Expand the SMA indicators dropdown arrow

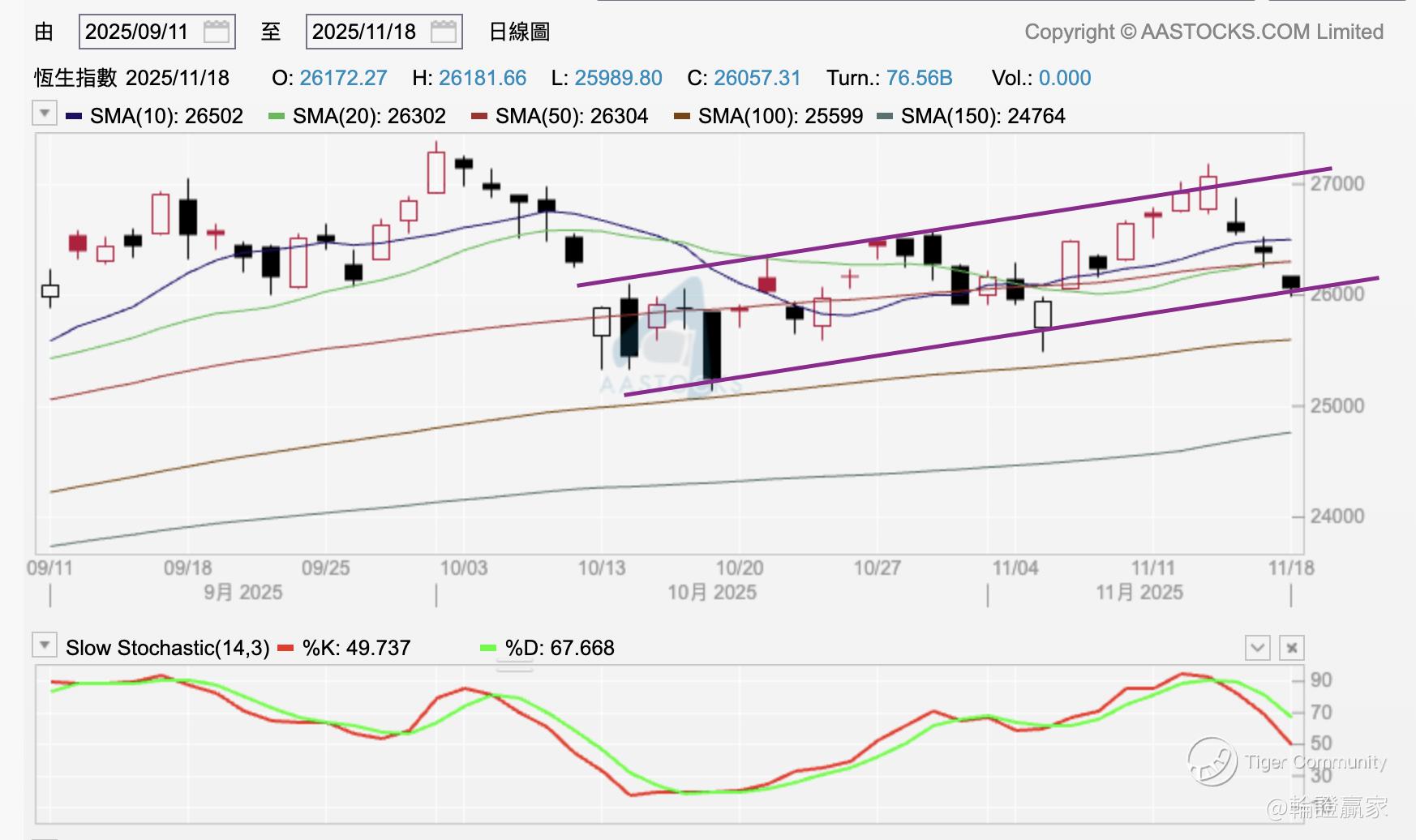45,113
